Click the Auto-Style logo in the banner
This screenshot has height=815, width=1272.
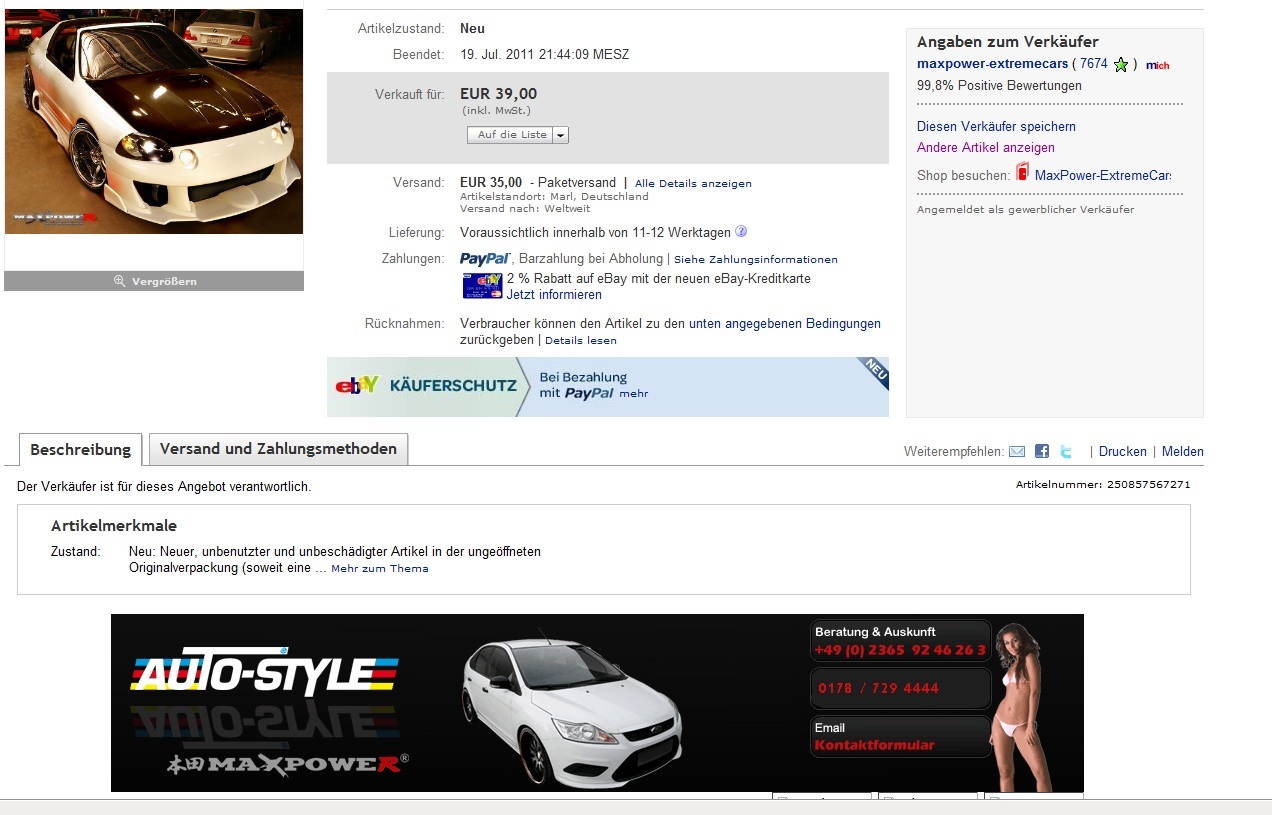(x=265, y=672)
